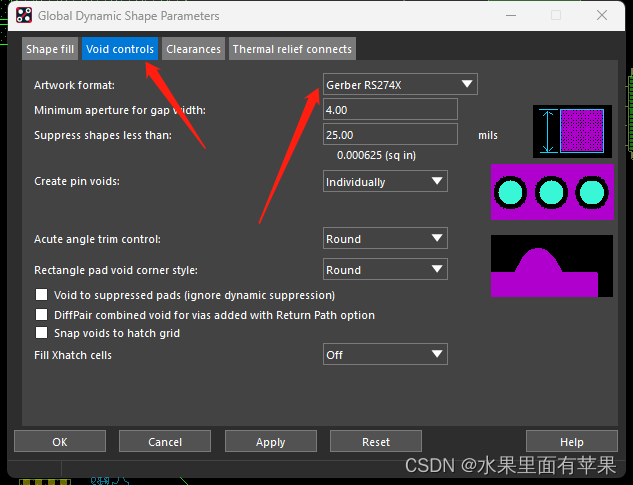Open the Fill Xhatch cells dropdown

[385, 354]
